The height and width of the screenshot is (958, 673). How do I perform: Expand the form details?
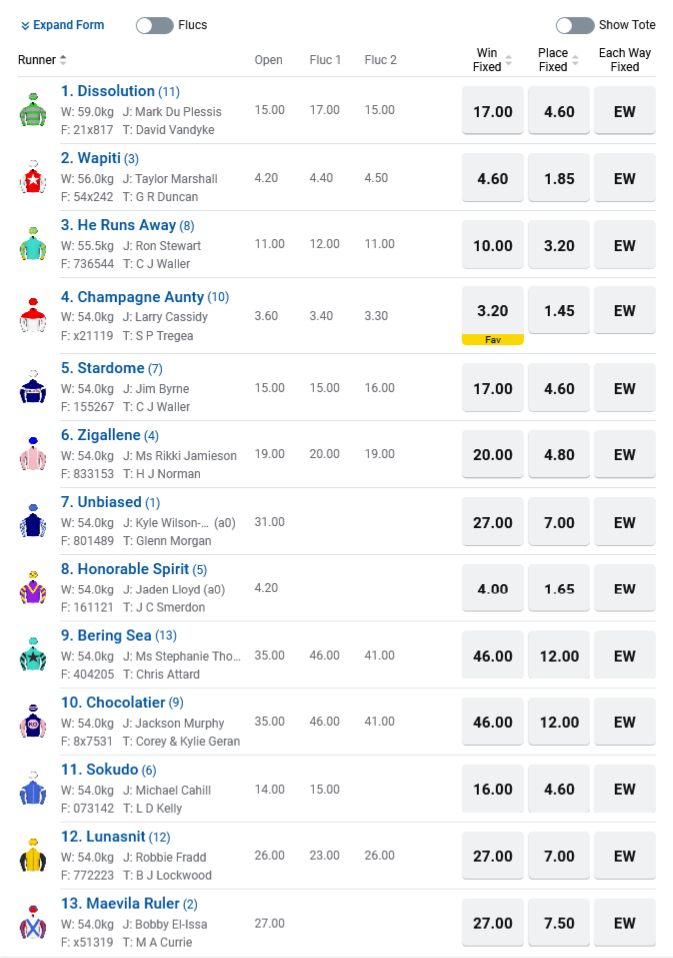(x=62, y=25)
